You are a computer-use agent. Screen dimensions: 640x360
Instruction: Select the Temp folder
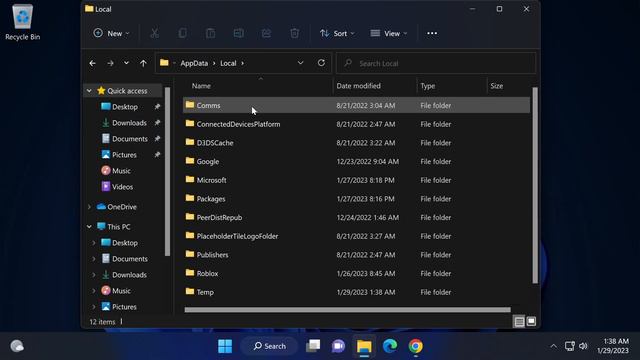[356, 292]
